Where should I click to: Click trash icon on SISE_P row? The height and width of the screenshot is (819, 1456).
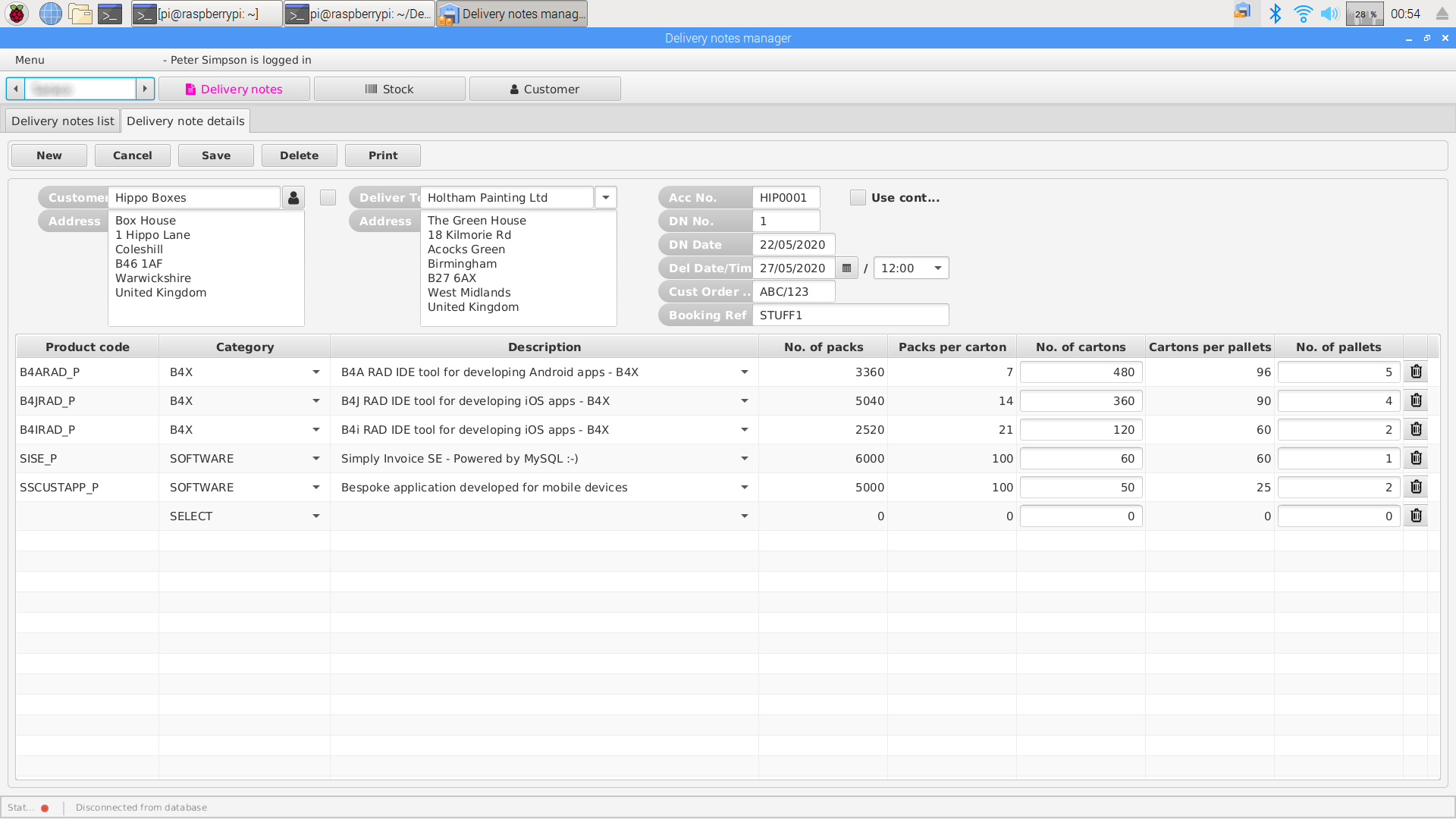[x=1416, y=458]
